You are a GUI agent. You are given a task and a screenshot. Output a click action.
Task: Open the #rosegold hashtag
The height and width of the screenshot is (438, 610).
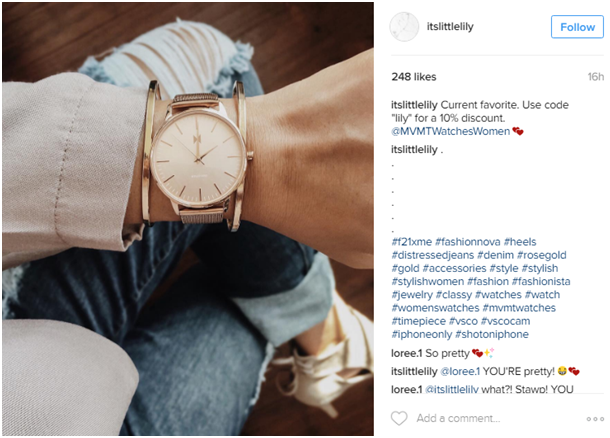point(542,255)
